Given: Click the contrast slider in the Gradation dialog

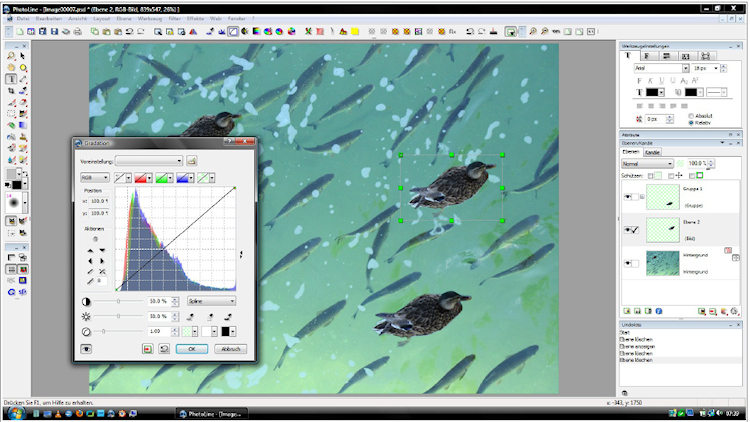Looking at the screenshot, I should point(119,300).
